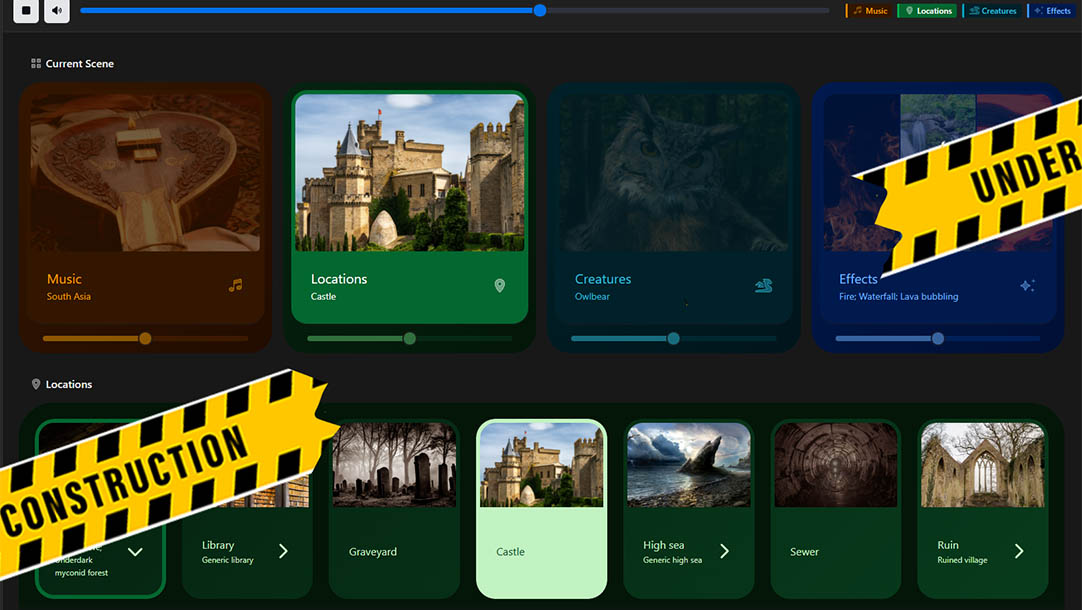Expand the Ruin location variants

(1018, 551)
